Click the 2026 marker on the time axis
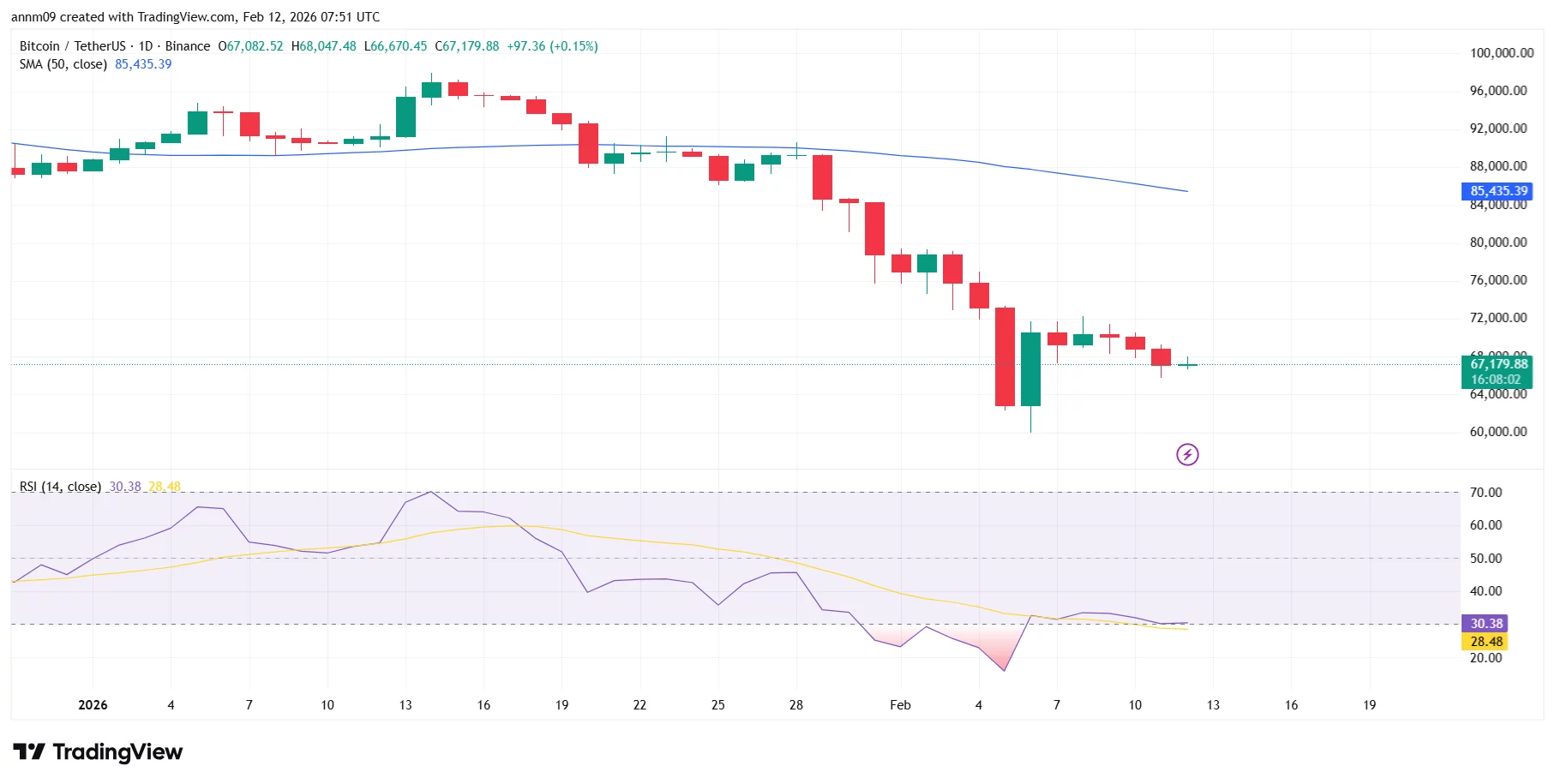This screenshot has height=784, width=1555. (x=91, y=705)
